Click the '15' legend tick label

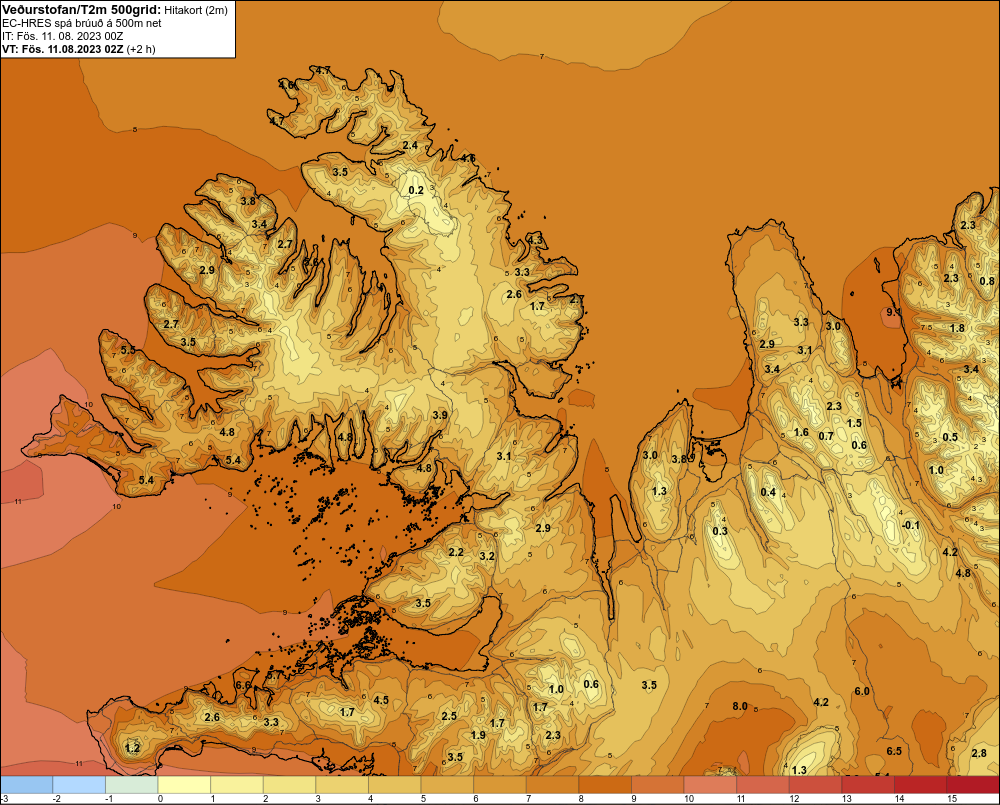pos(952,799)
